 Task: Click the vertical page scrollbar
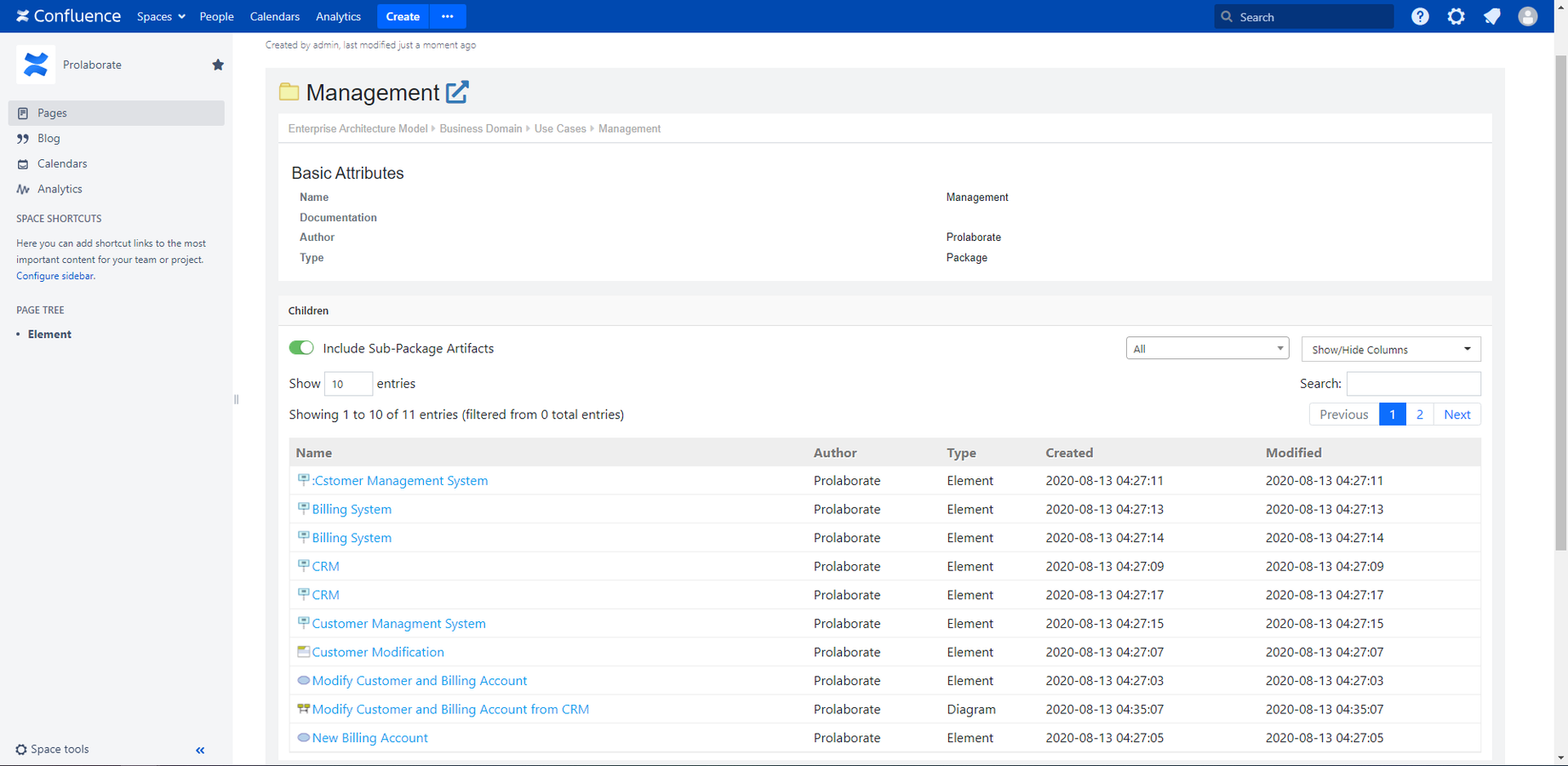[1560, 302]
